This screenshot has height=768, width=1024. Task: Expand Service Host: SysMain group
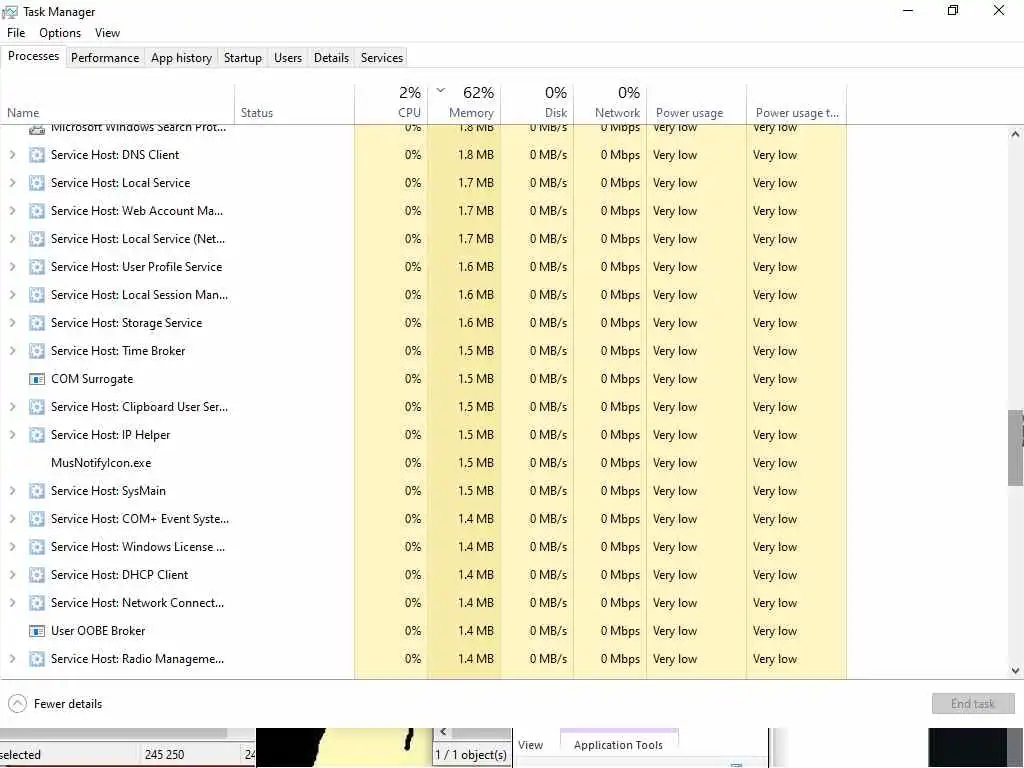pyautogui.click(x=12, y=490)
